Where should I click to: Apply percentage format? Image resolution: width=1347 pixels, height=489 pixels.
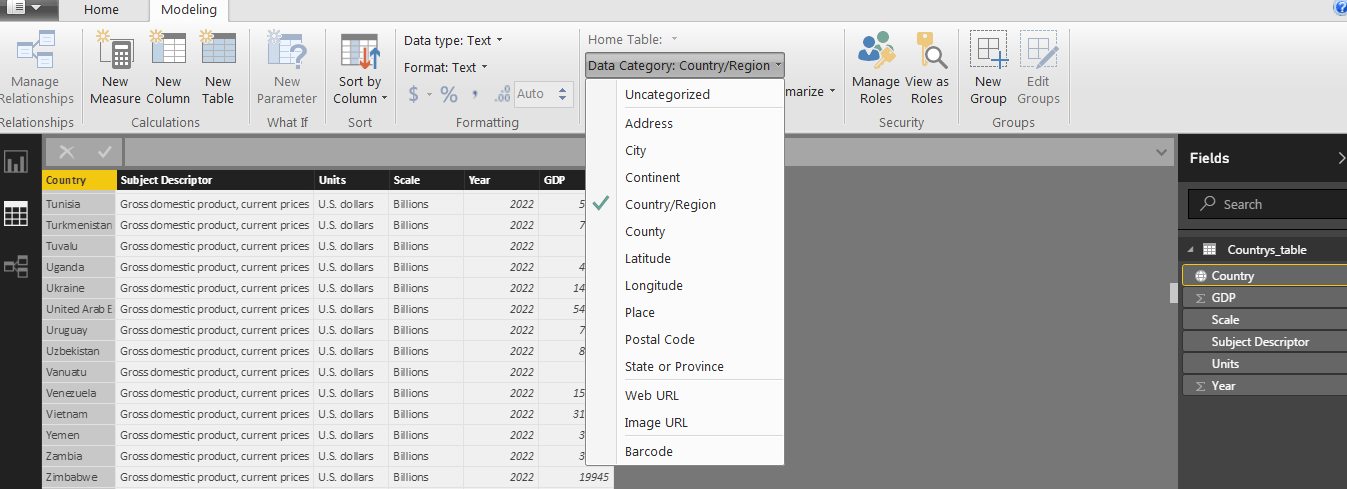coord(449,94)
